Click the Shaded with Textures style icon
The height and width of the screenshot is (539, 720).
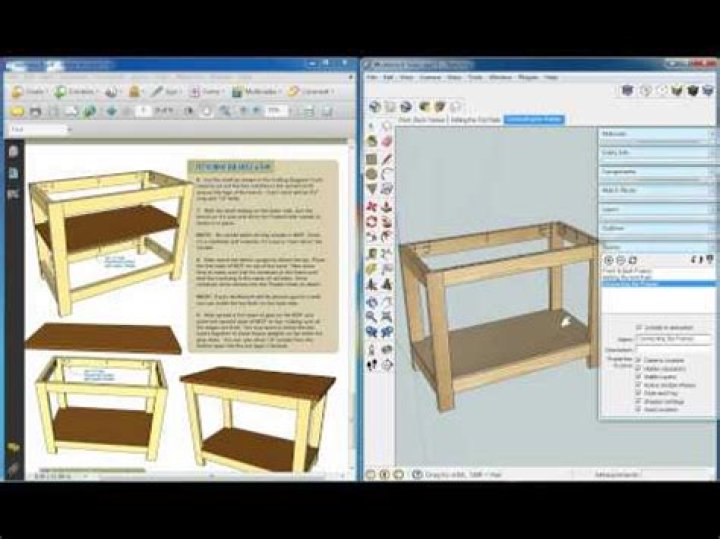692,90
